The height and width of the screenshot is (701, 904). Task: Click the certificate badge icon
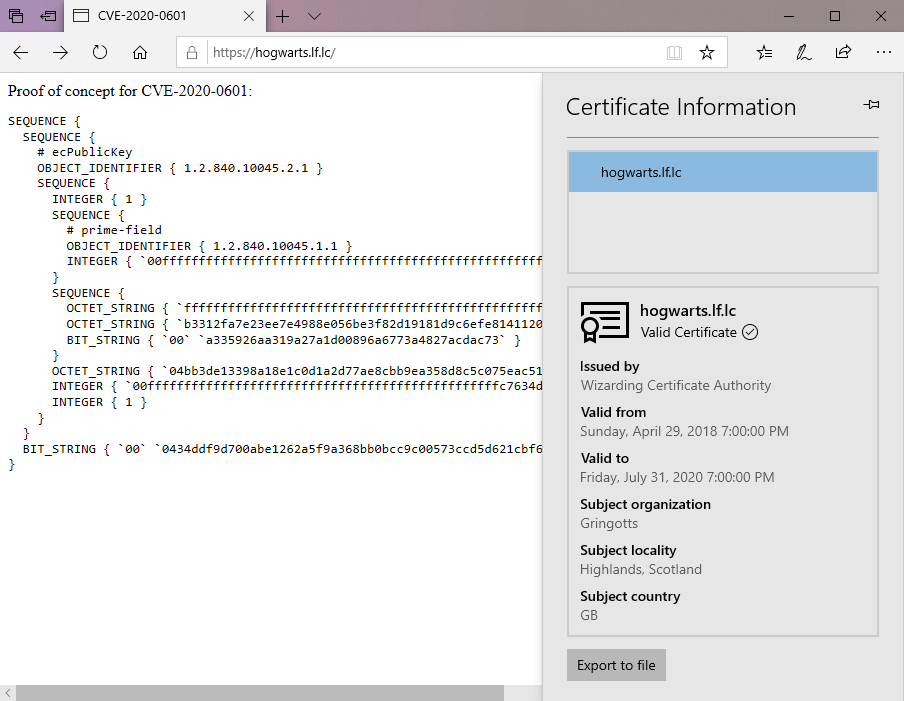pos(605,322)
